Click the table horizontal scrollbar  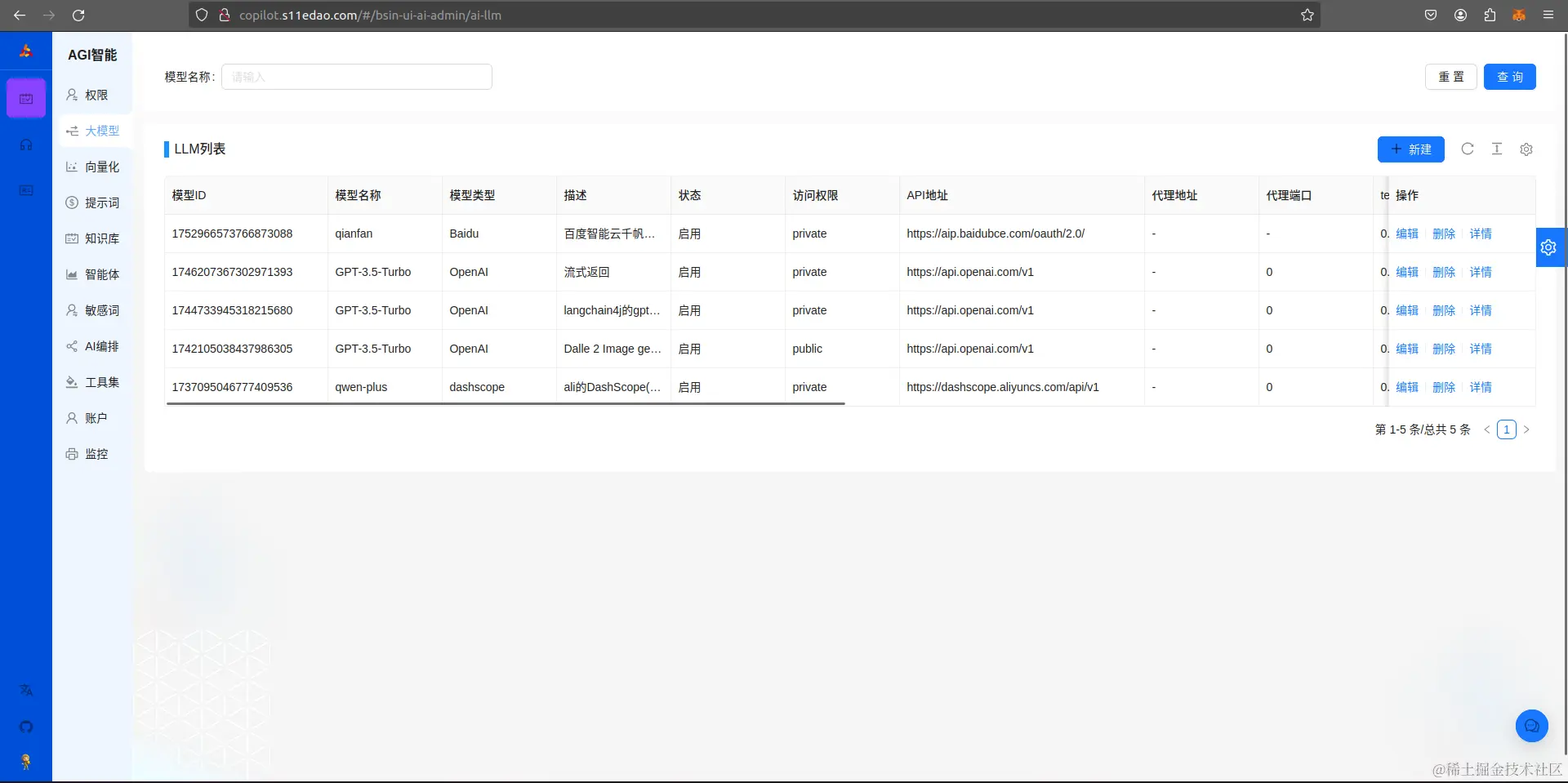coord(506,403)
